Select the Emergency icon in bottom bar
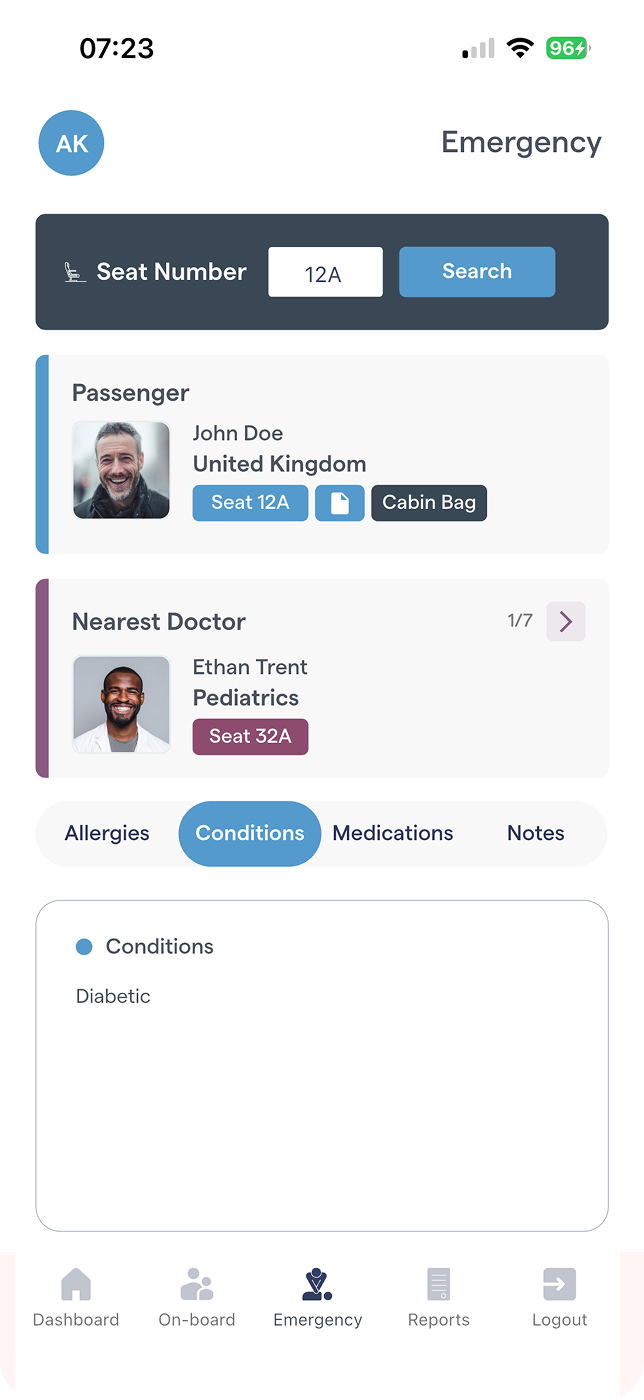Screen dimensions: 644x1400 point(317,1284)
